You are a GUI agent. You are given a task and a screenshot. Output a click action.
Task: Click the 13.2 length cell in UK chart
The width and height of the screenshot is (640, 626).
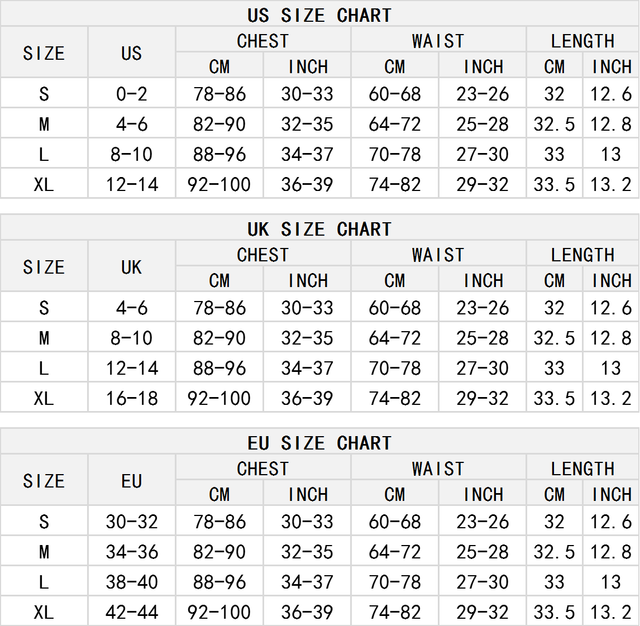pyautogui.click(x=611, y=398)
